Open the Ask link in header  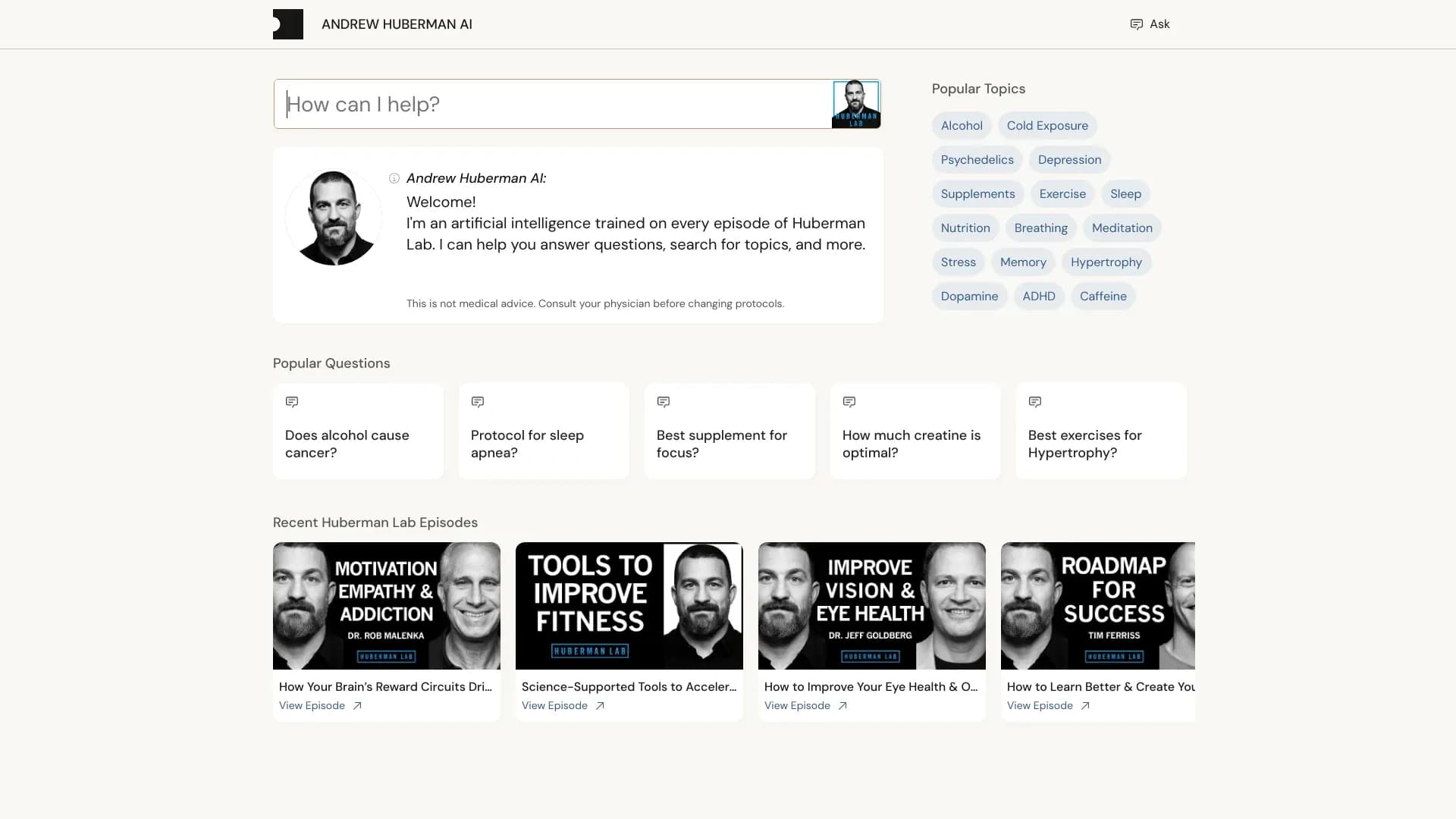point(1150,24)
